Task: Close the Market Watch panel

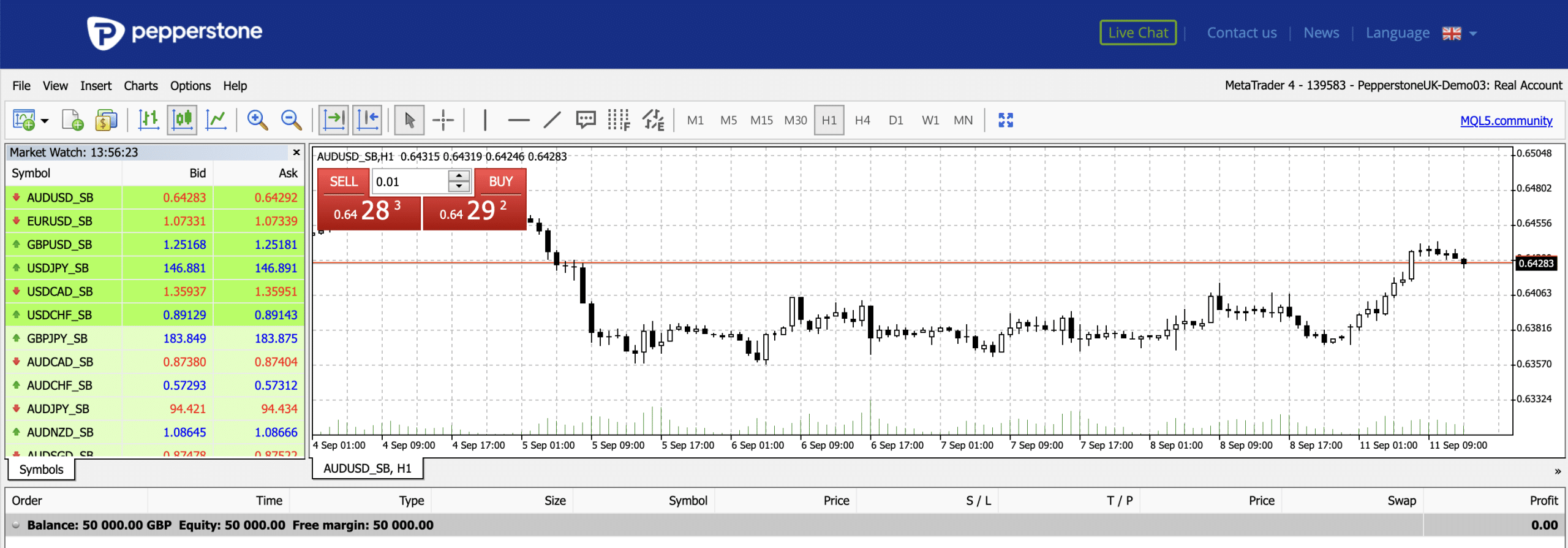Action: click(x=296, y=152)
